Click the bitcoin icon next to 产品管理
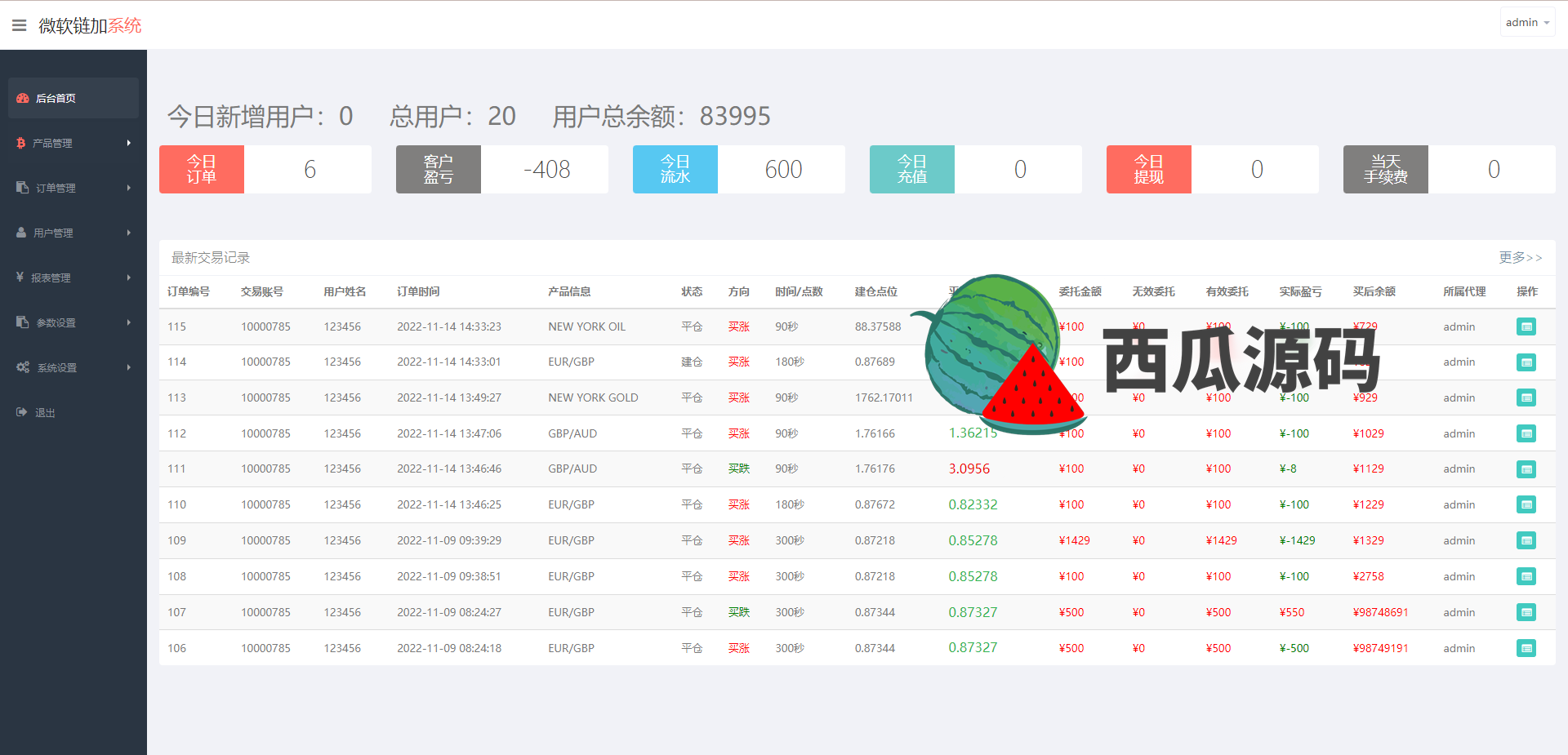The height and width of the screenshot is (755, 1568). [21, 143]
